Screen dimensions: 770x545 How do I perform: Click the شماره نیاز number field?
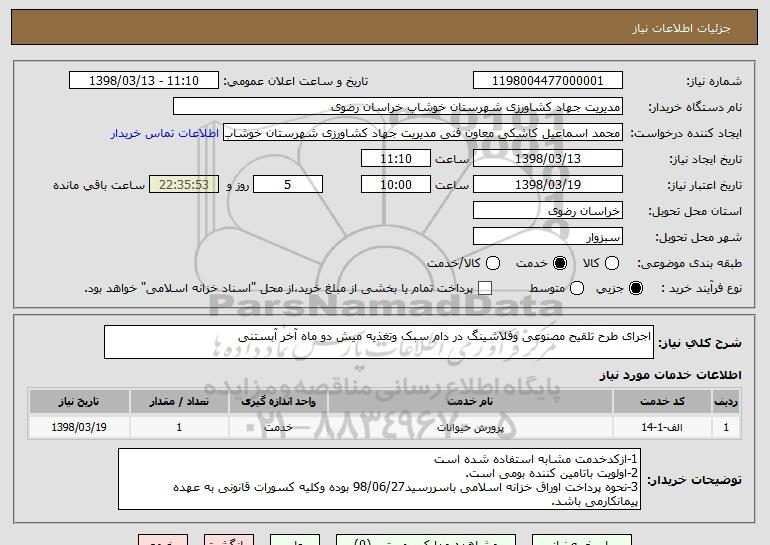pyautogui.click(x=548, y=81)
